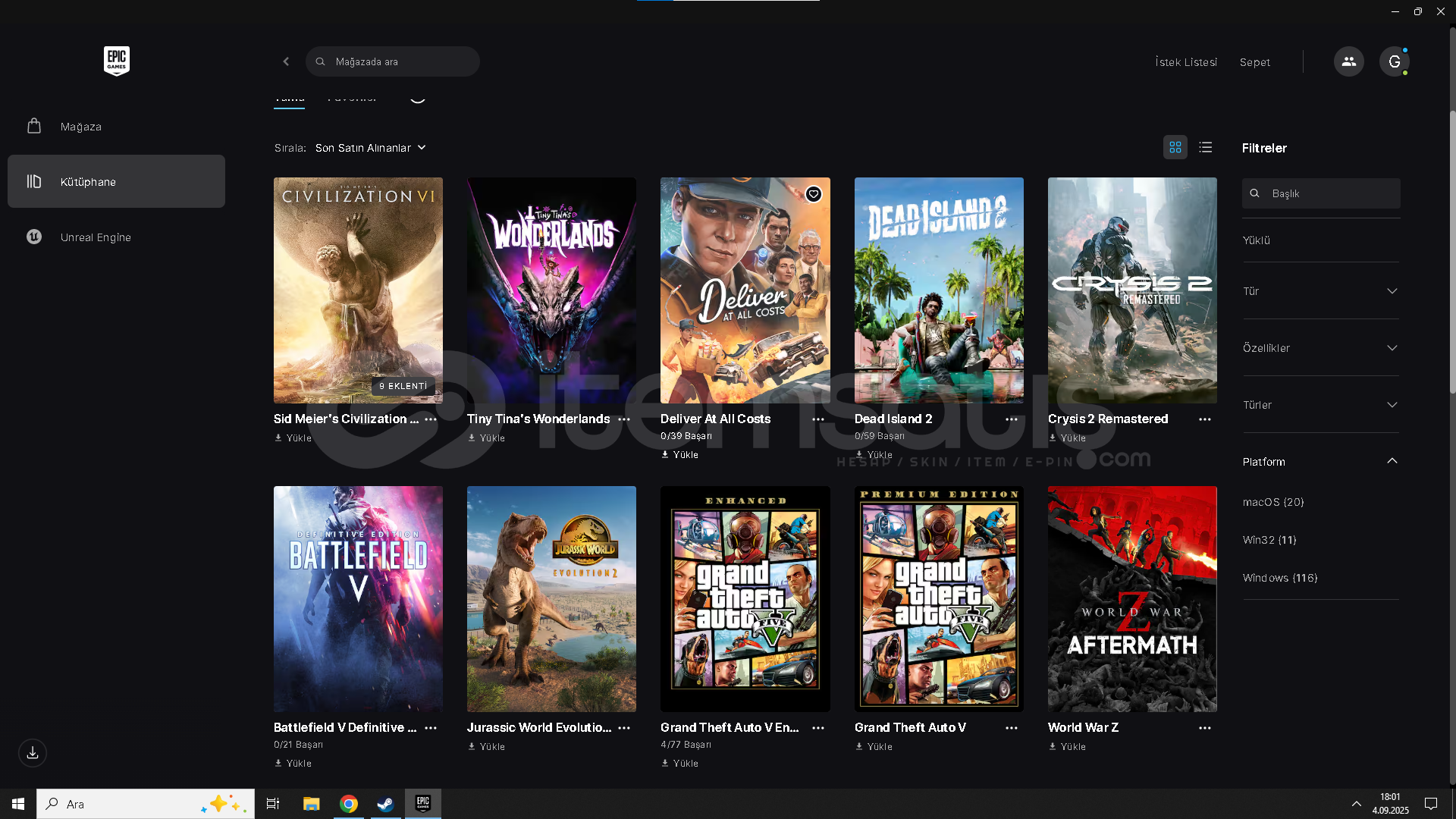Show hidden system tray icons
The width and height of the screenshot is (1456, 819).
1356,804
